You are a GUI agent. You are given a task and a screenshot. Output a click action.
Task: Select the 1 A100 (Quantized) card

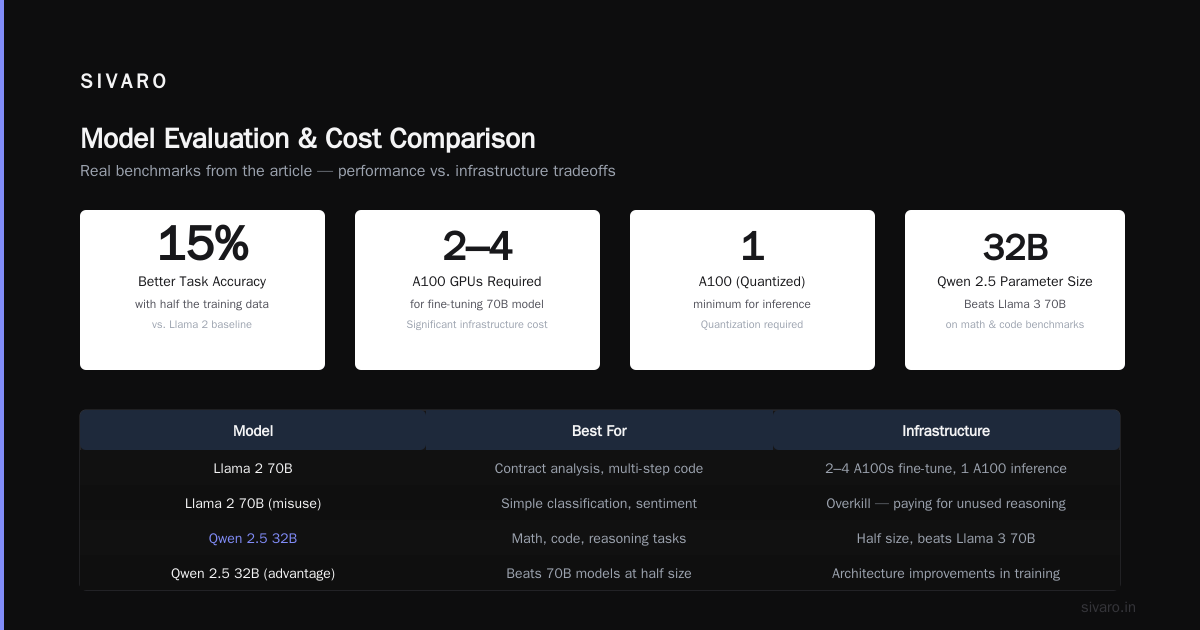coord(752,290)
